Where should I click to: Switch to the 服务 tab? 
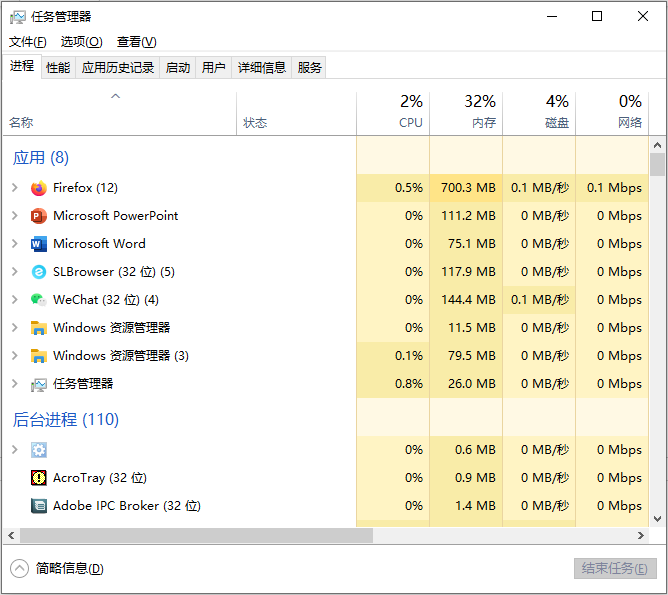point(309,67)
